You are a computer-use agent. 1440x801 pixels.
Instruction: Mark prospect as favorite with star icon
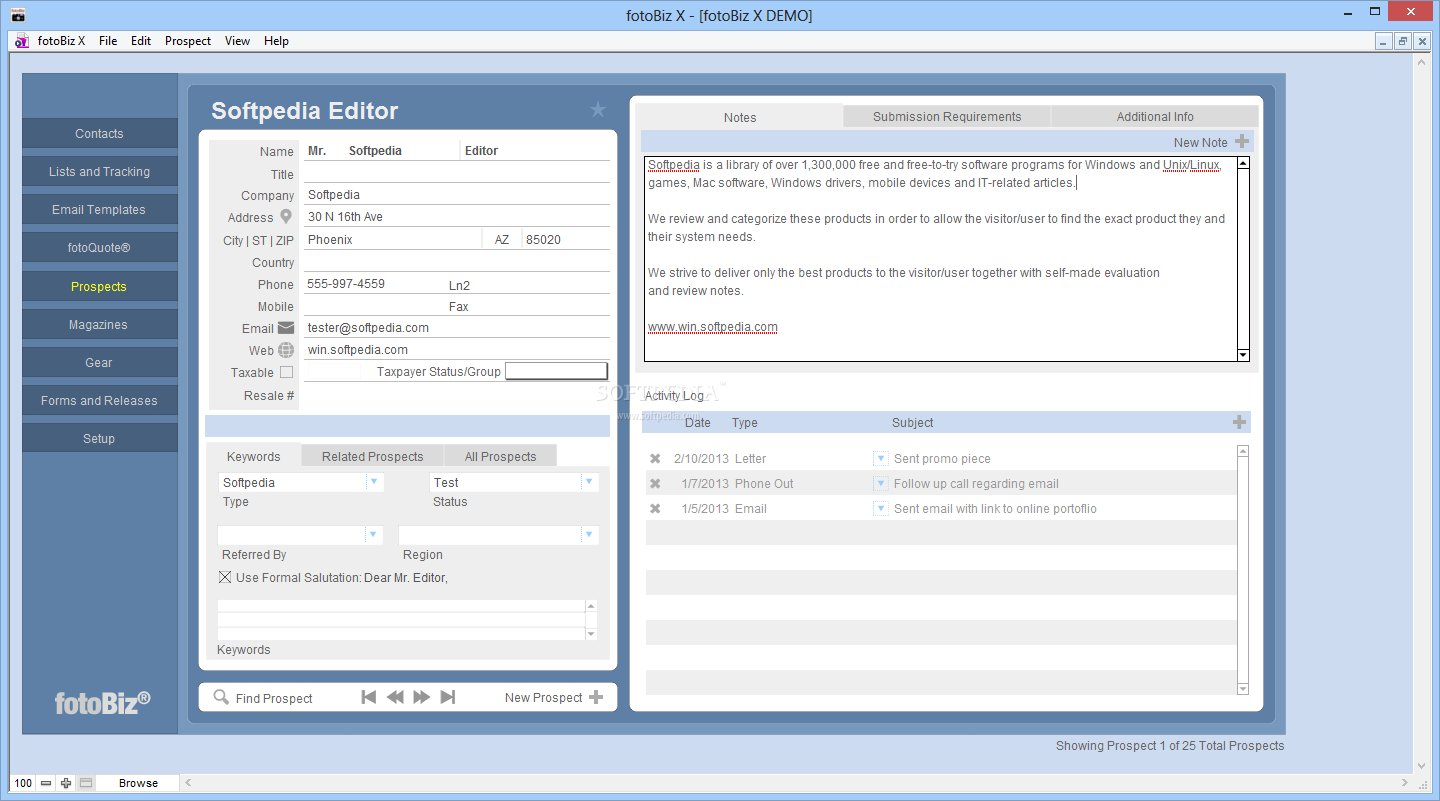tap(598, 110)
